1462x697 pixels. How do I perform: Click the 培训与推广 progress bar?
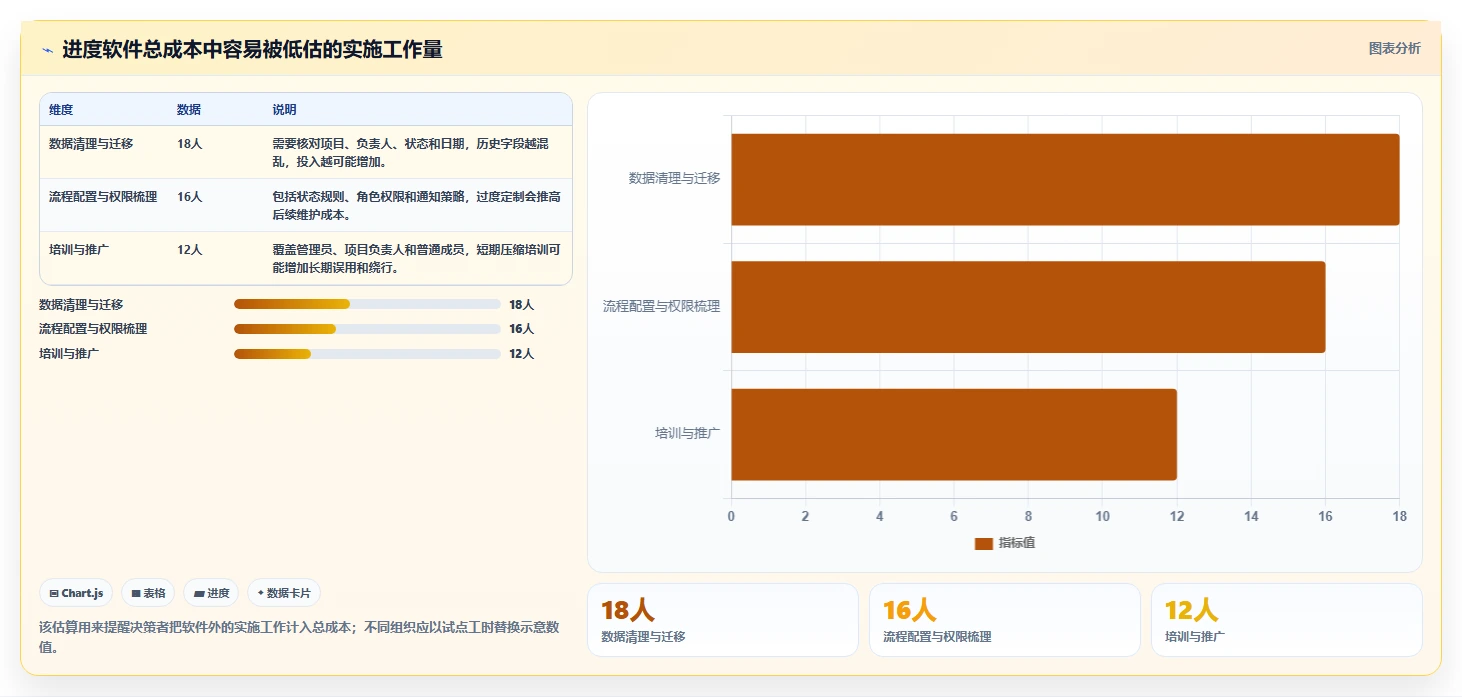pyautogui.click(x=367, y=354)
